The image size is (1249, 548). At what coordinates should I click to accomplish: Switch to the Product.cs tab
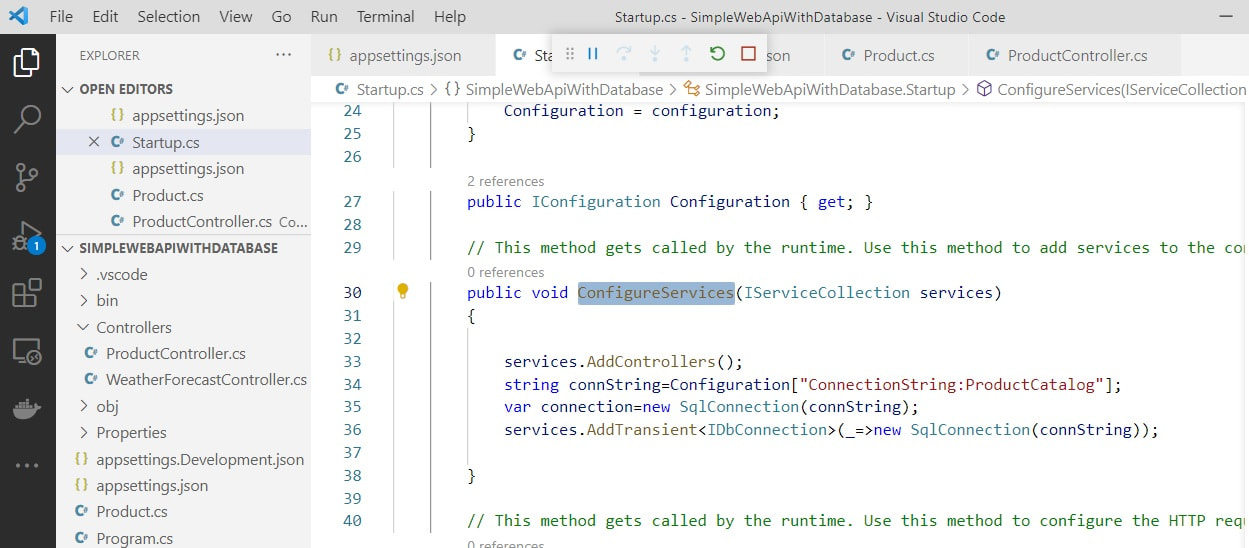[896, 55]
